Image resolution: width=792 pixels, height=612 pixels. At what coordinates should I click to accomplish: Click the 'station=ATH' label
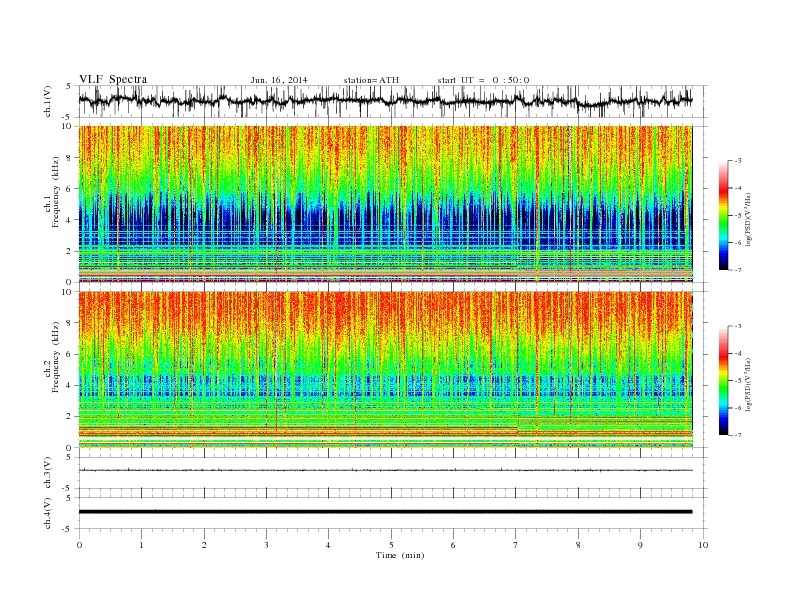[x=371, y=80]
